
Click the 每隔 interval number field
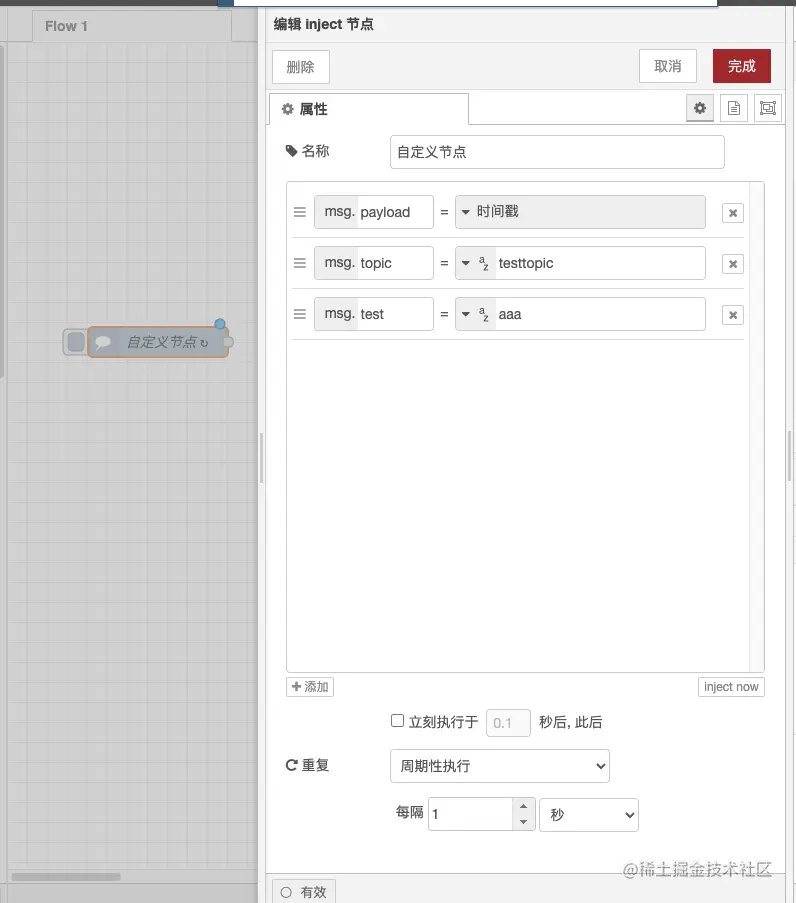click(x=471, y=814)
